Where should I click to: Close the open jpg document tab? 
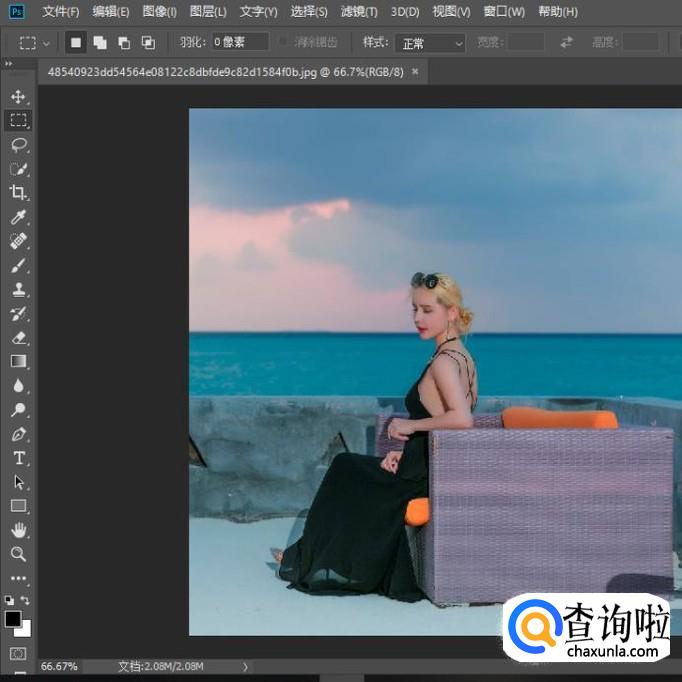(x=415, y=71)
